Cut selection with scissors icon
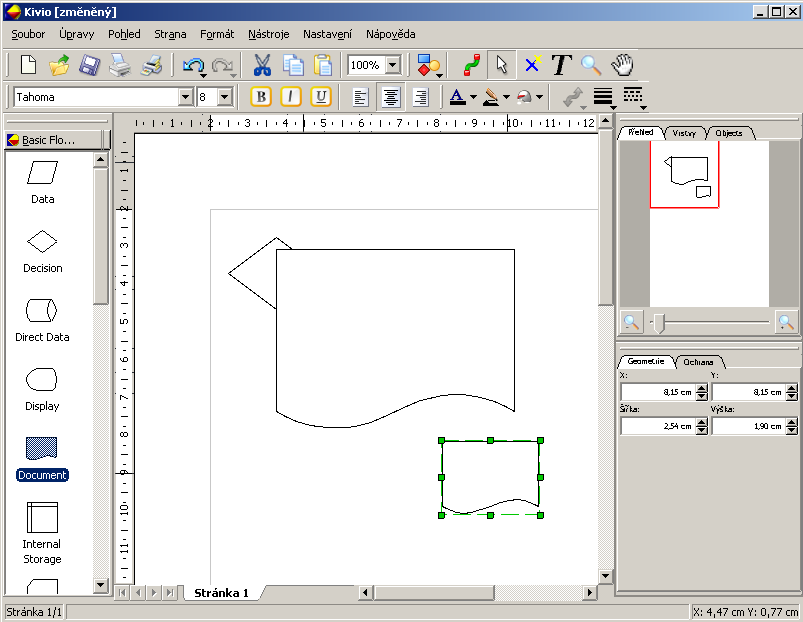803x622 pixels. tap(262, 65)
